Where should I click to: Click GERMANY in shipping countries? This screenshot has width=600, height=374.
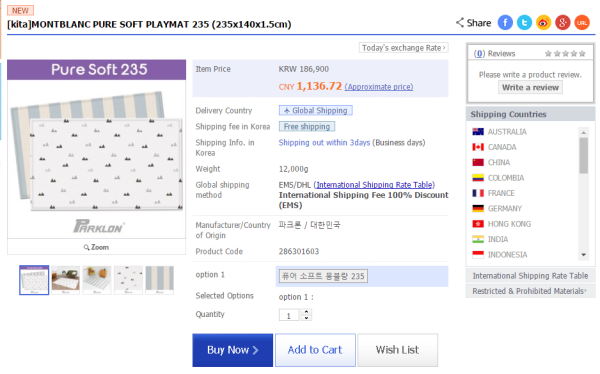(x=505, y=208)
